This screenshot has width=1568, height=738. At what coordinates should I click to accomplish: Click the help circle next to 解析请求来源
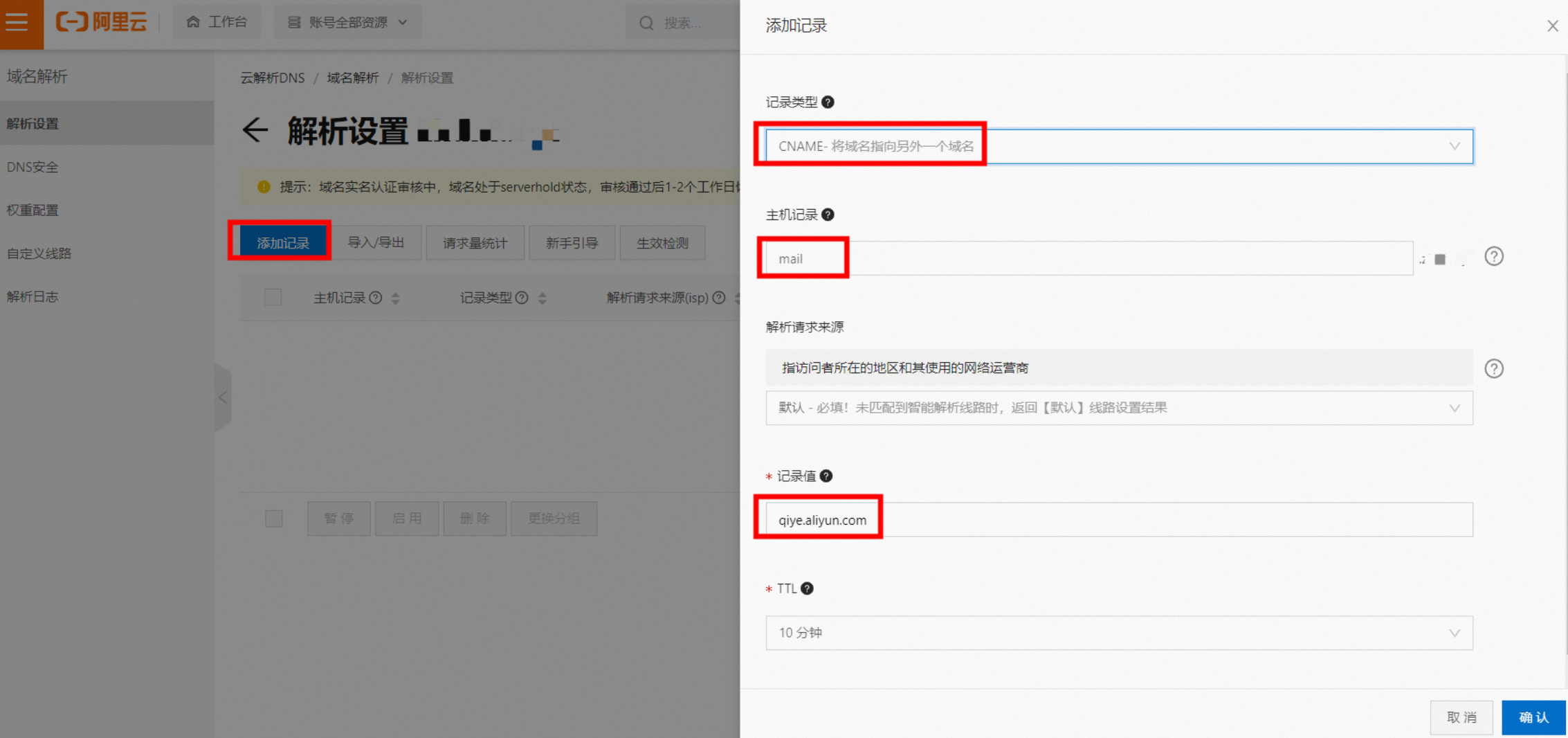1494,369
